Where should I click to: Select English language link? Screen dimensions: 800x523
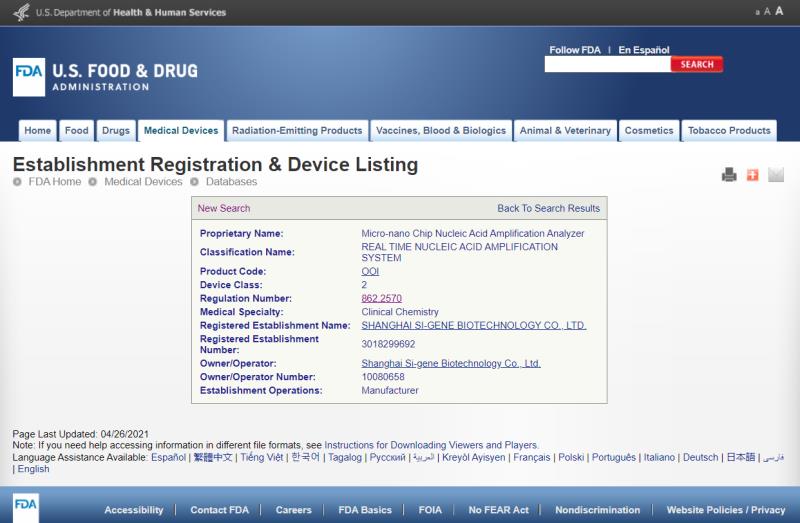33,469
